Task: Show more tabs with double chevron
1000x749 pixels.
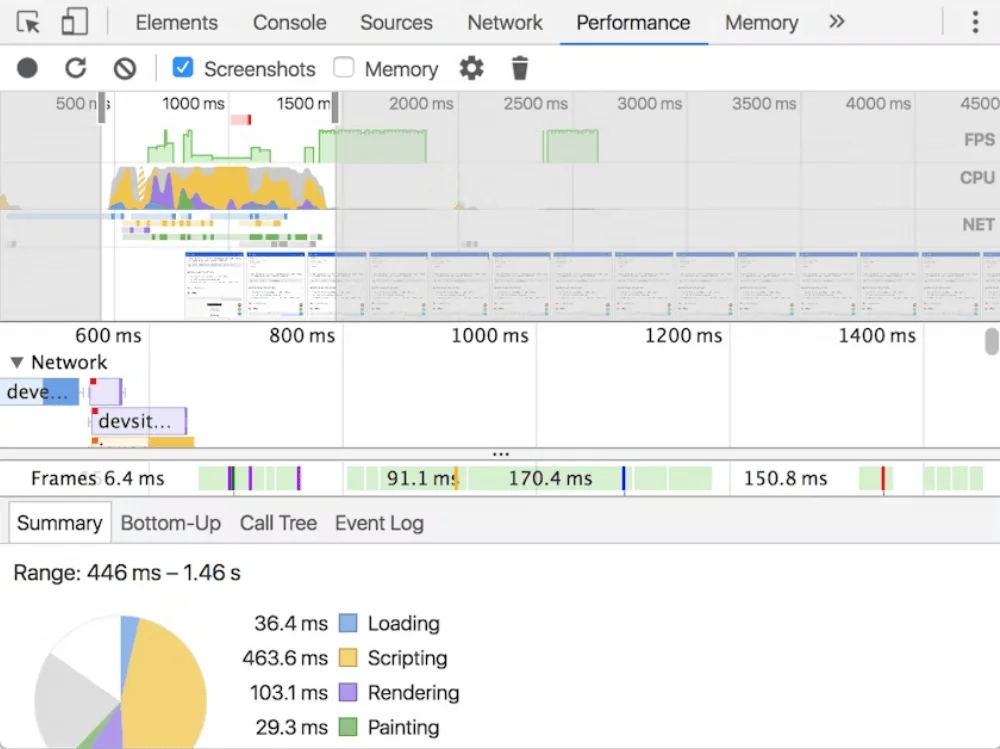Action: (x=837, y=22)
